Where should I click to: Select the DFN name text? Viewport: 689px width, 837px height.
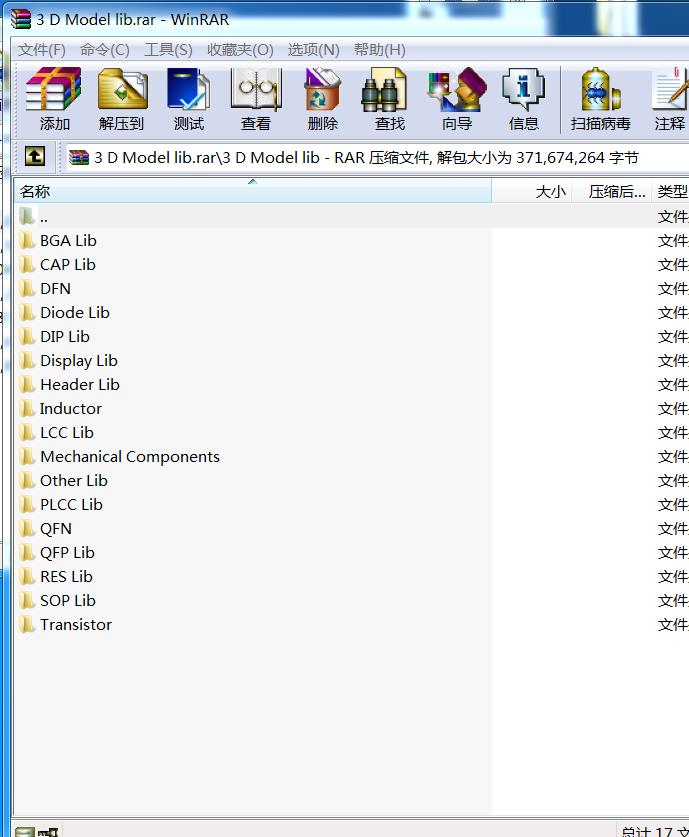(56, 289)
